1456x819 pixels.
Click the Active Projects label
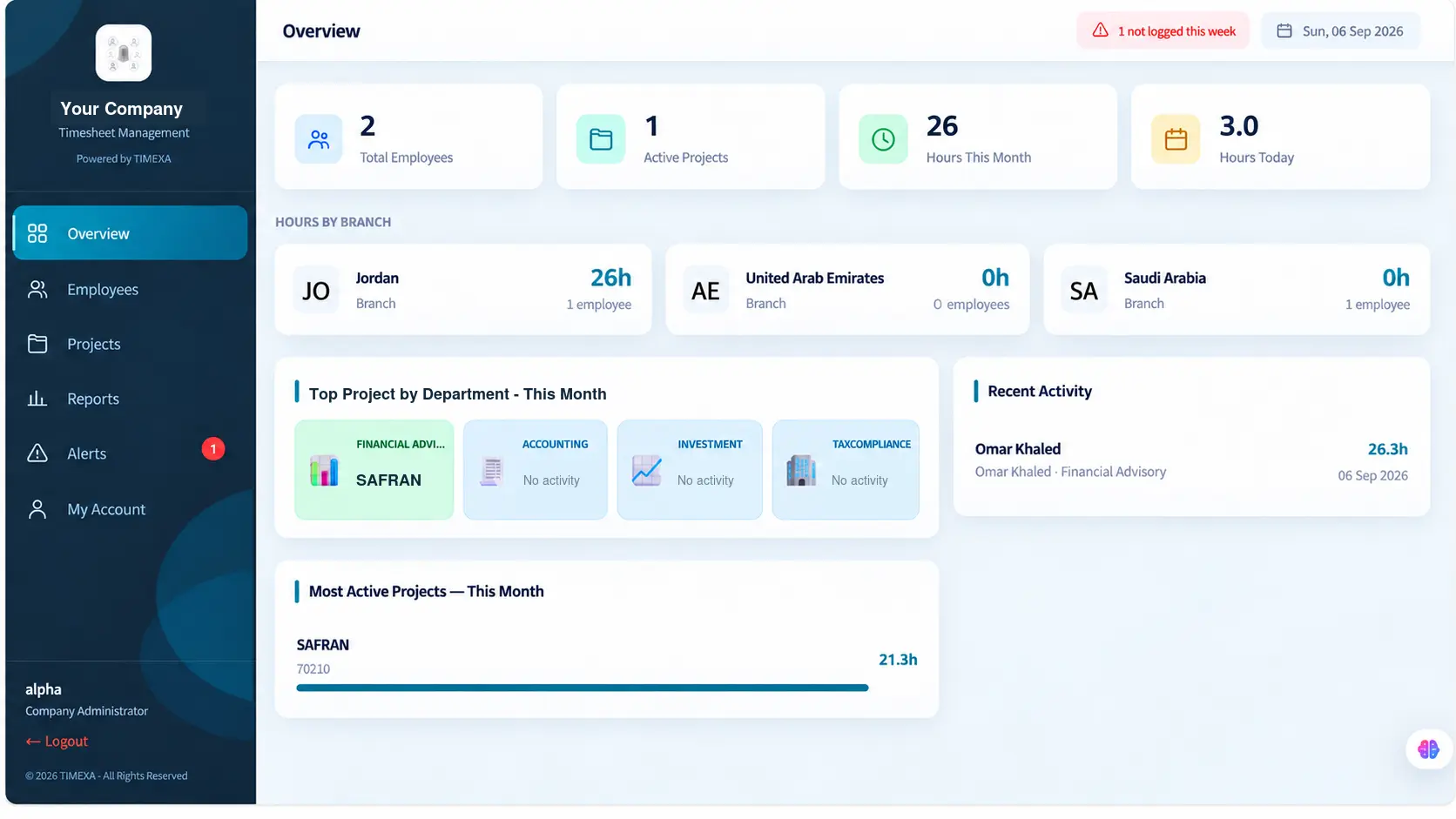coord(686,158)
